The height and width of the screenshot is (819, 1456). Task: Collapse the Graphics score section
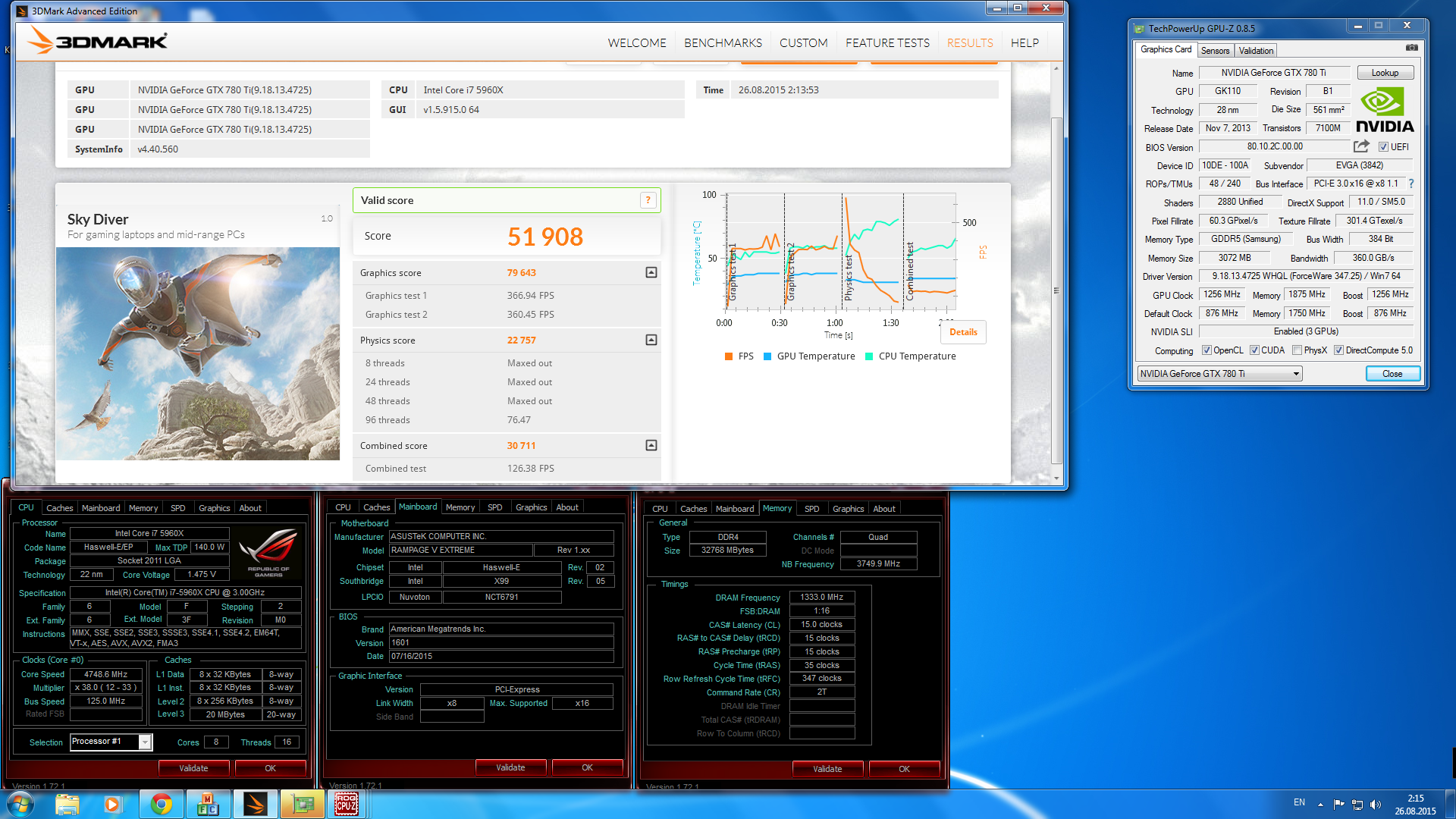tap(651, 272)
